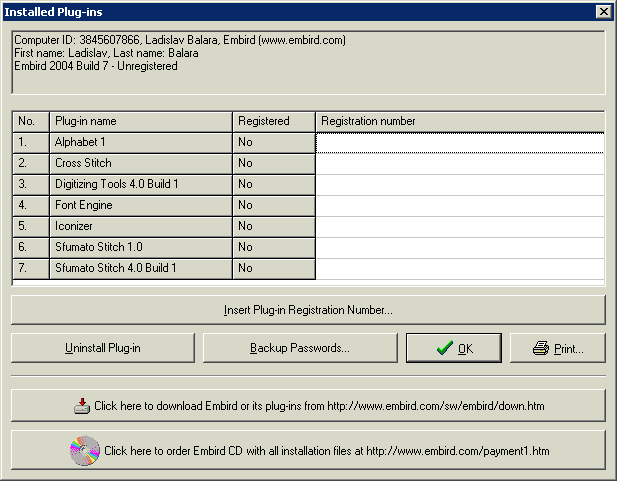Click Registered status of Alphabet 1
The height and width of the screenshot is (481, 617).
pos(274,142)
